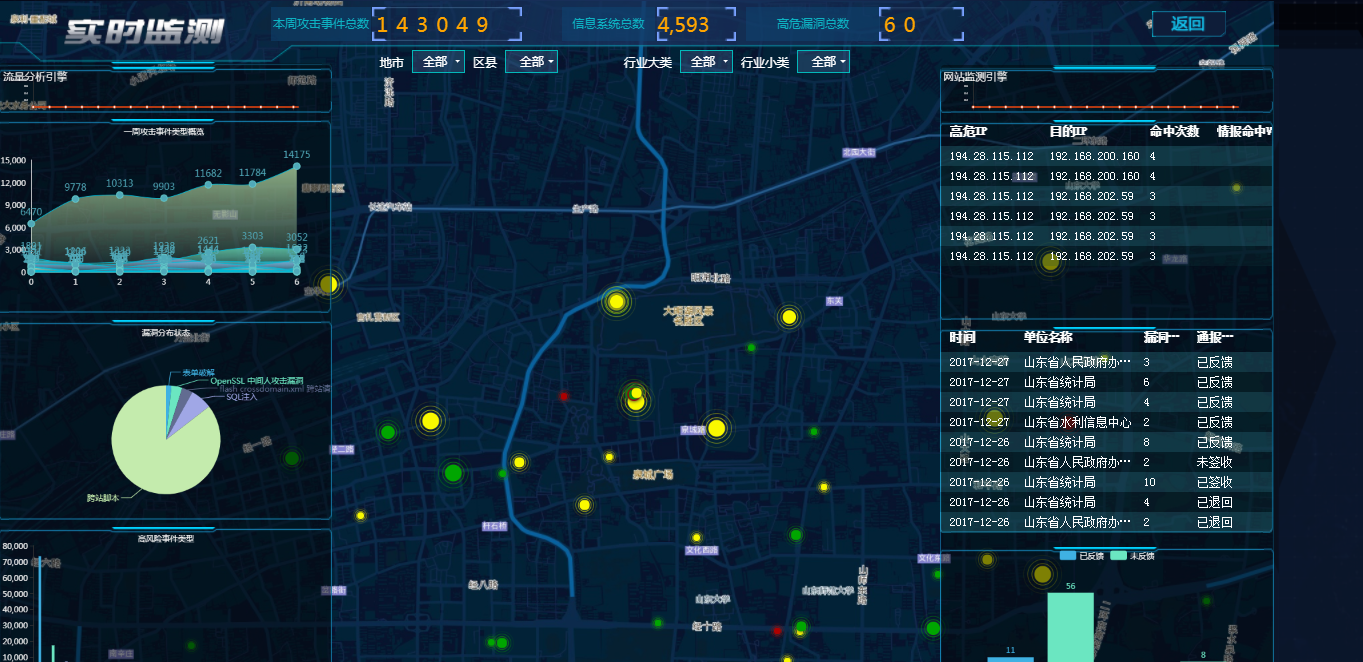The width and height of the screenshot is (1363, 662).
Task: Click the 高风险事件类型 chart title
Action: point(165,538)
